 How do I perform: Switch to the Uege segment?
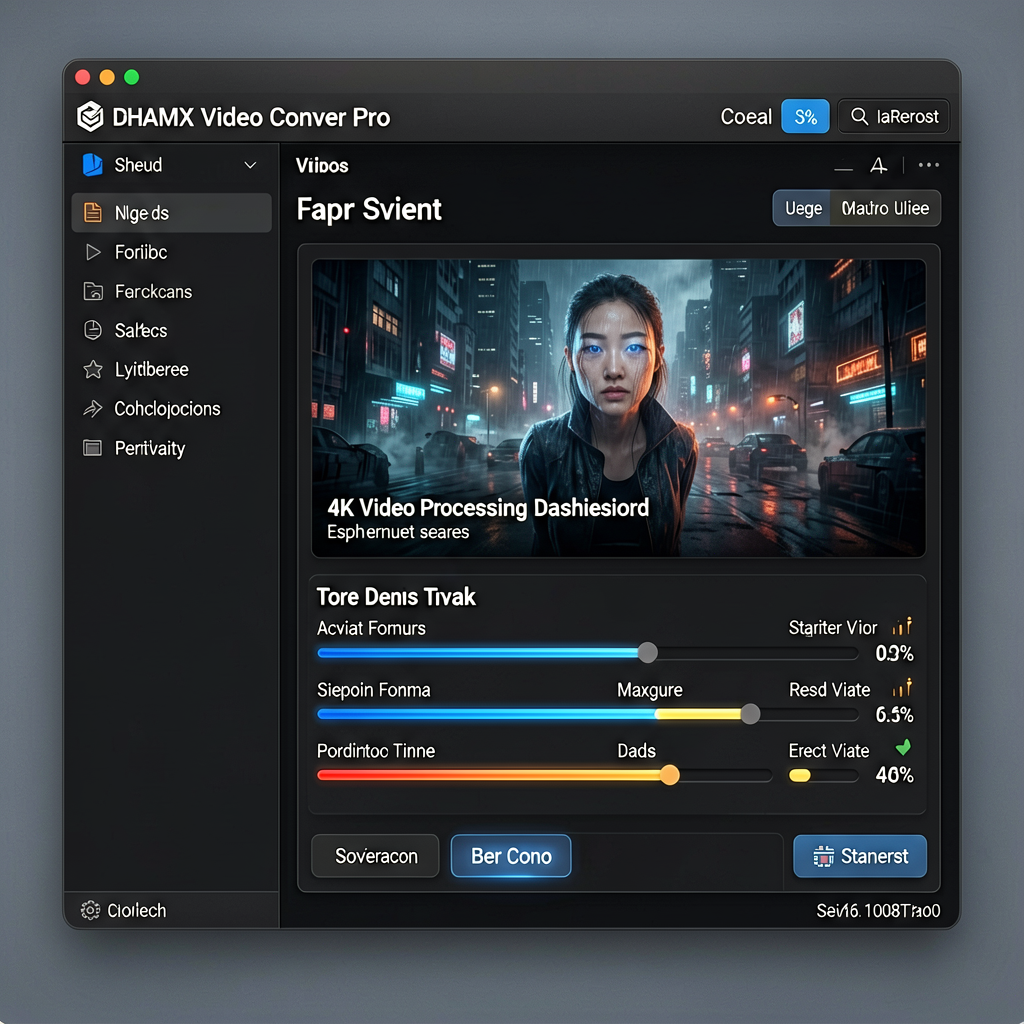click(802, 208)
